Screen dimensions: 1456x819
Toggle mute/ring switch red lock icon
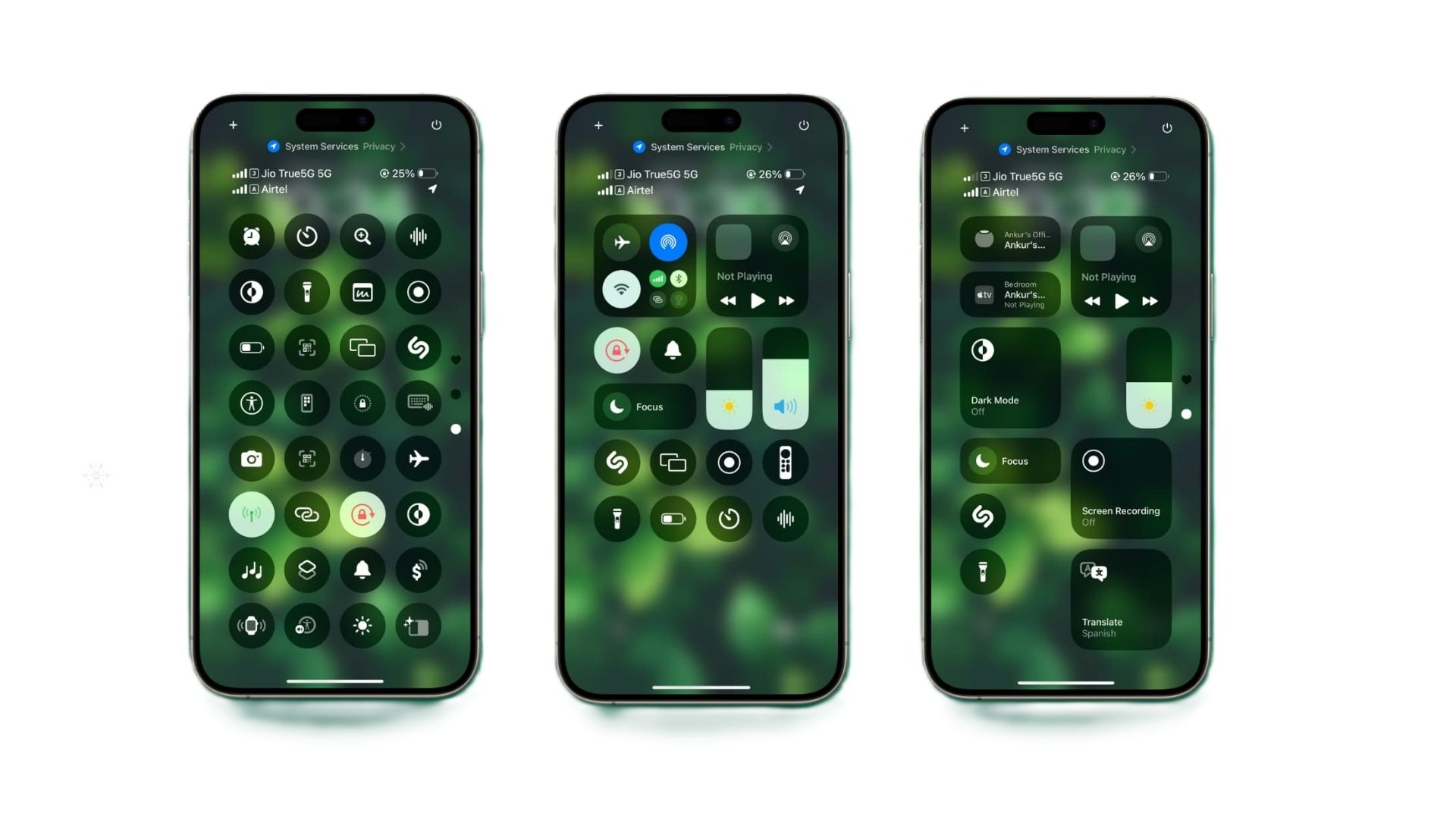tap(362, 514)
